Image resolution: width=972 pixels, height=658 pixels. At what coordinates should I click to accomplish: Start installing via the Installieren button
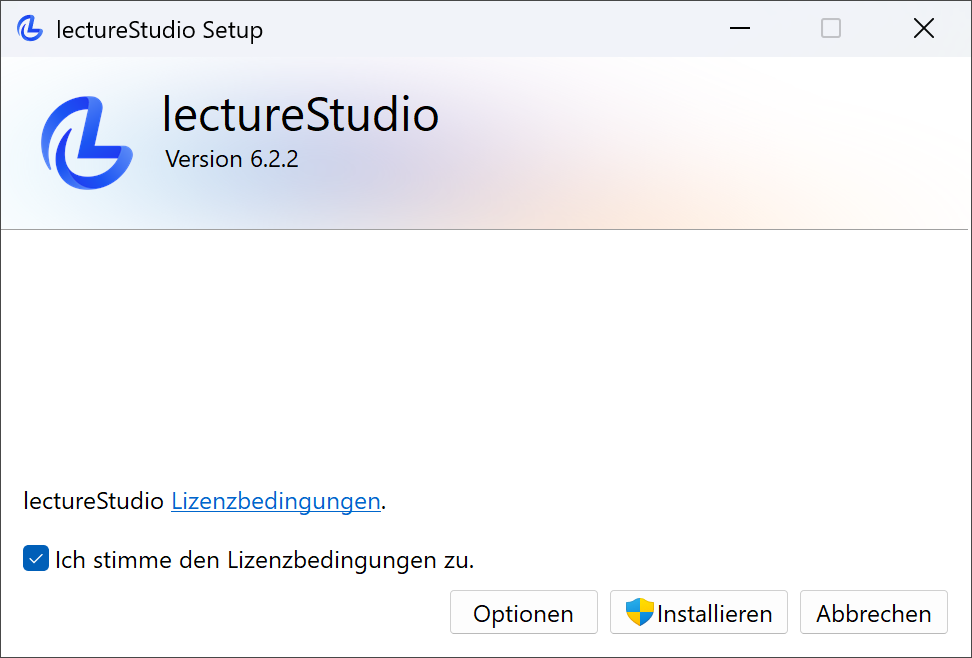pos(698,612)
